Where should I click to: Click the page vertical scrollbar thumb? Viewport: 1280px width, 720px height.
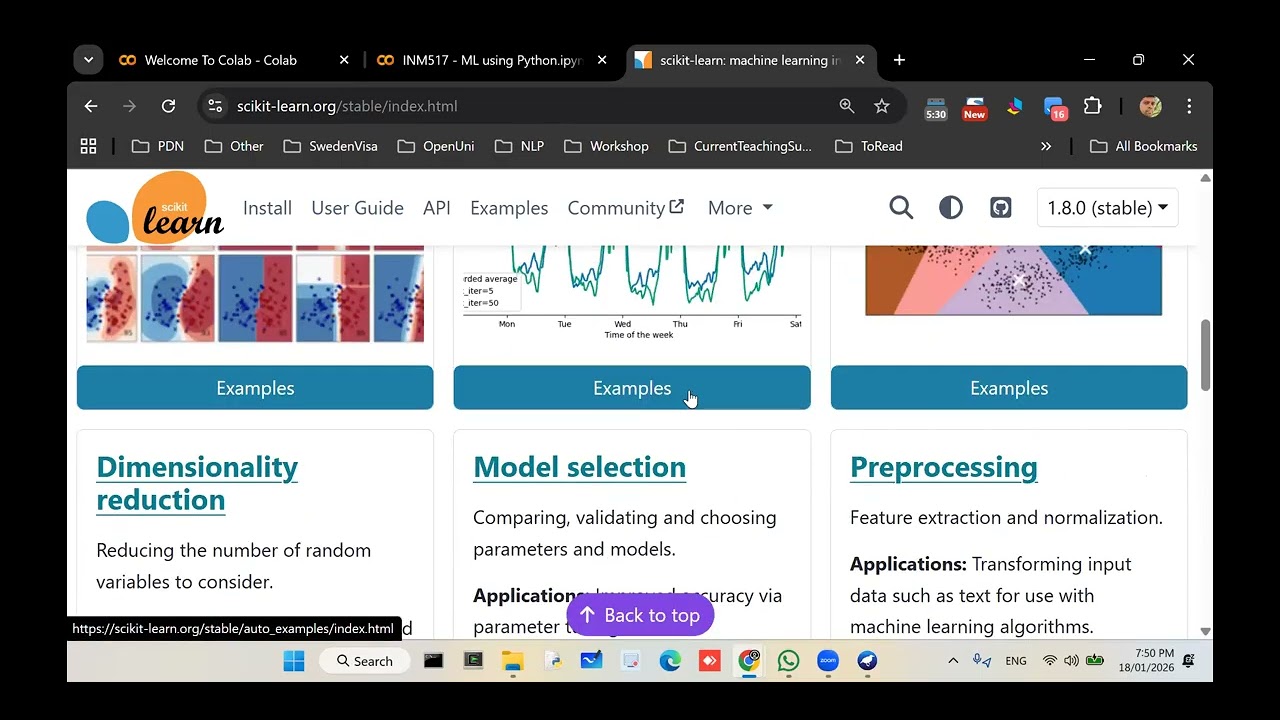coord(1205,356)
